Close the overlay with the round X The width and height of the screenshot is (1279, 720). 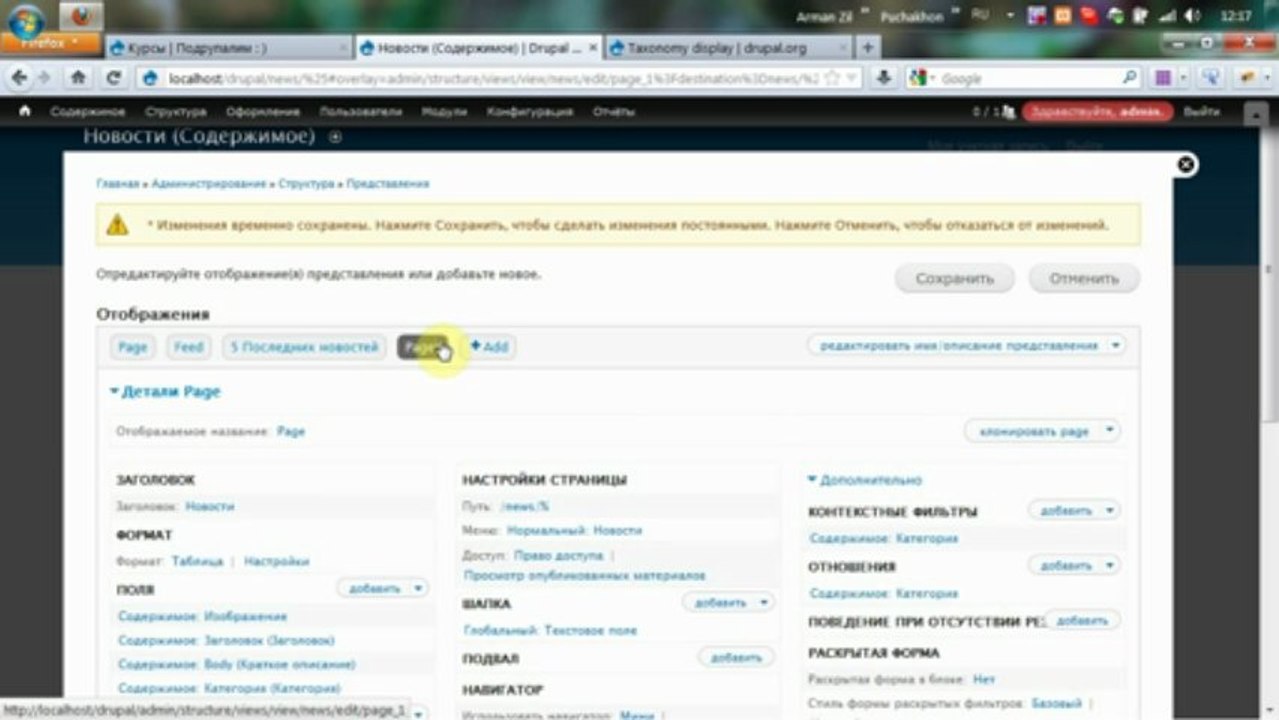1186,165
